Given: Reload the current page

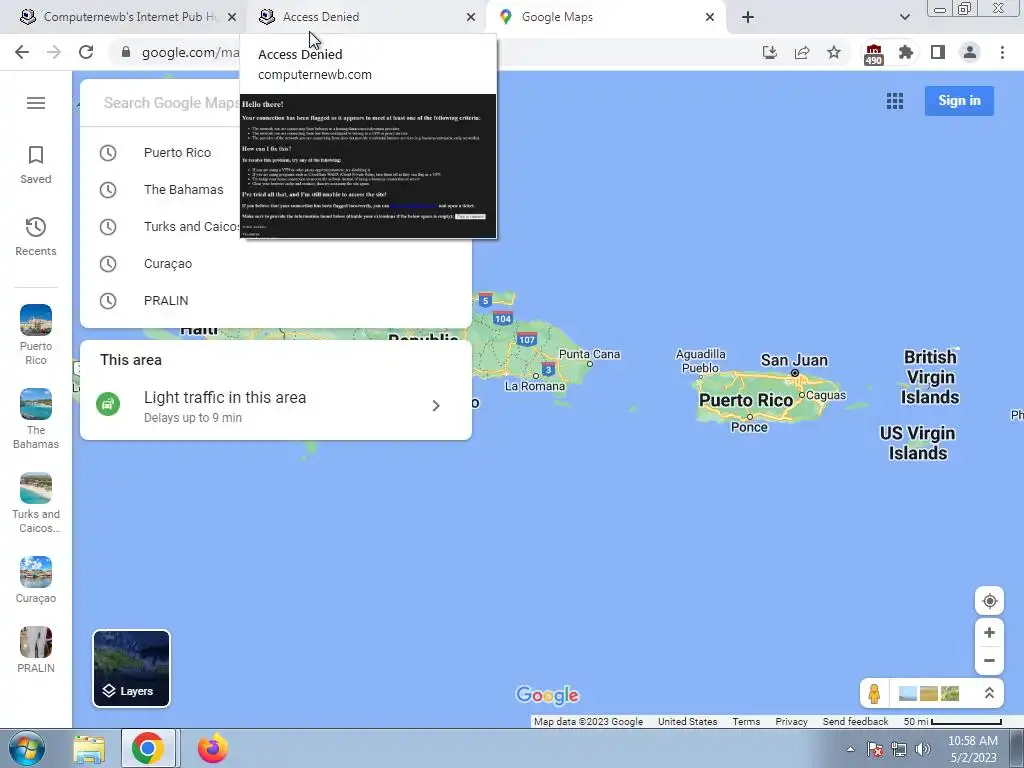Looking at the screenshot, I should pyautogui.click(x=86, y=52).
